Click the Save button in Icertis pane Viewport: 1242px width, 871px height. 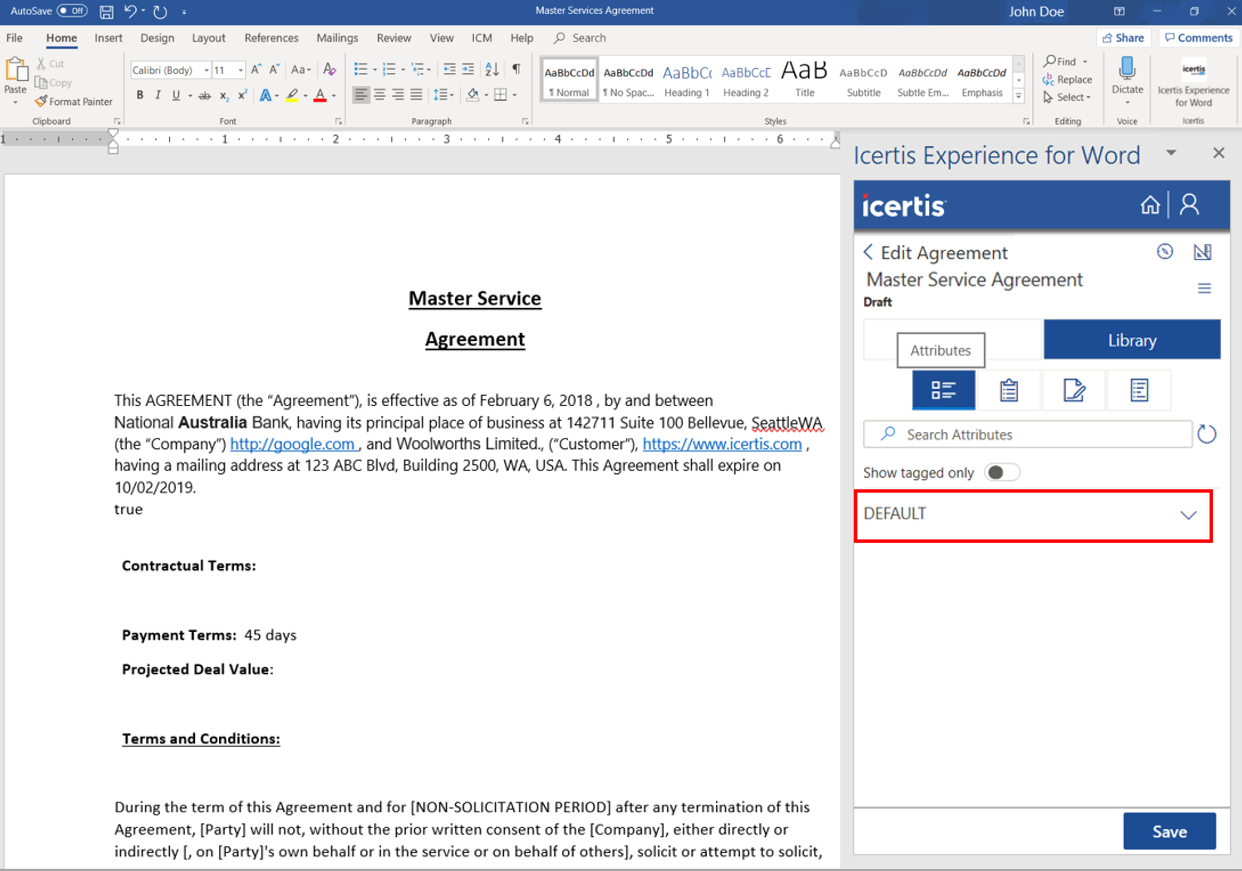pyautogui.click(x=1169, y=832)
